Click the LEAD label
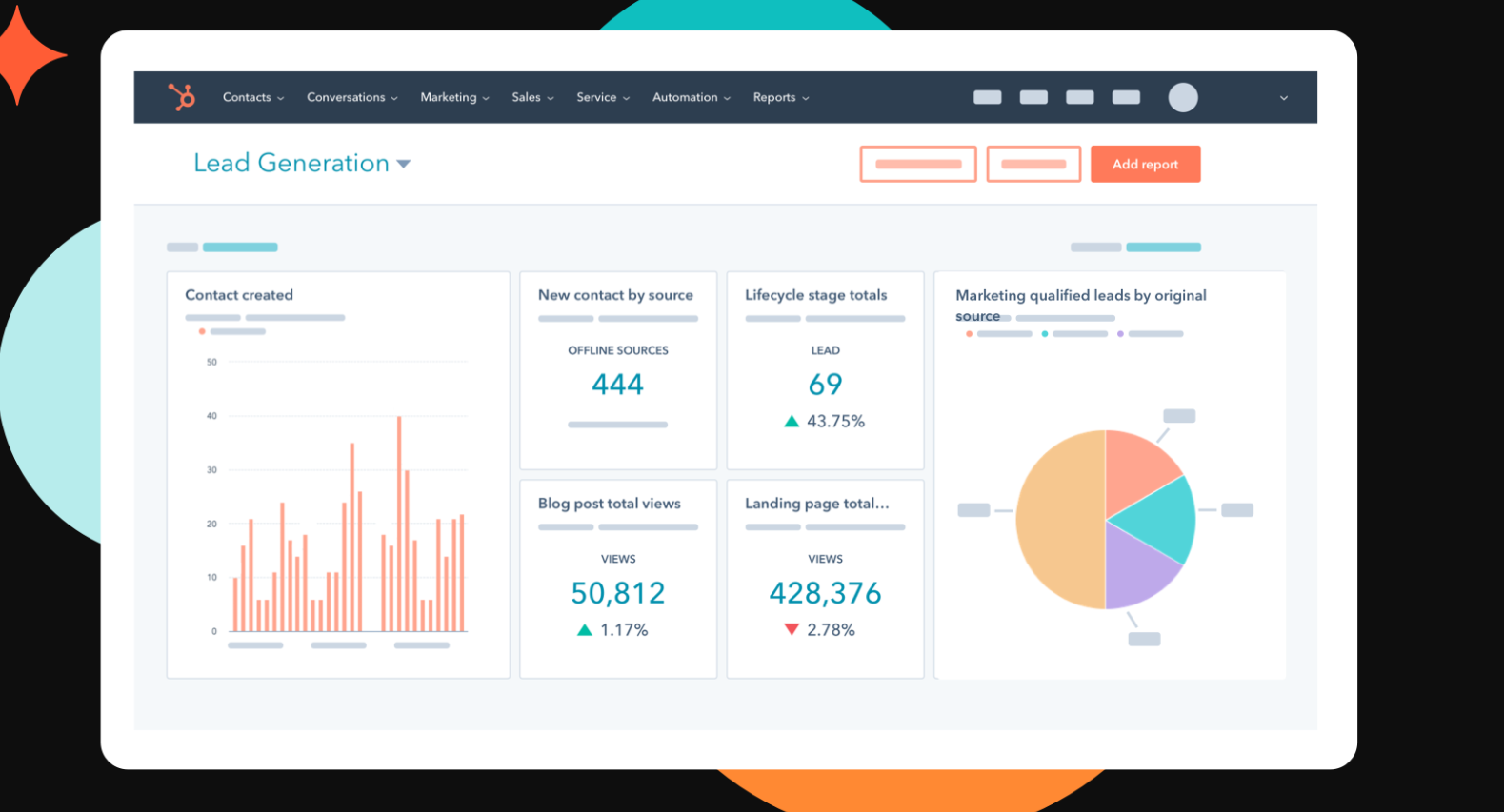 [x=826, y=350]
